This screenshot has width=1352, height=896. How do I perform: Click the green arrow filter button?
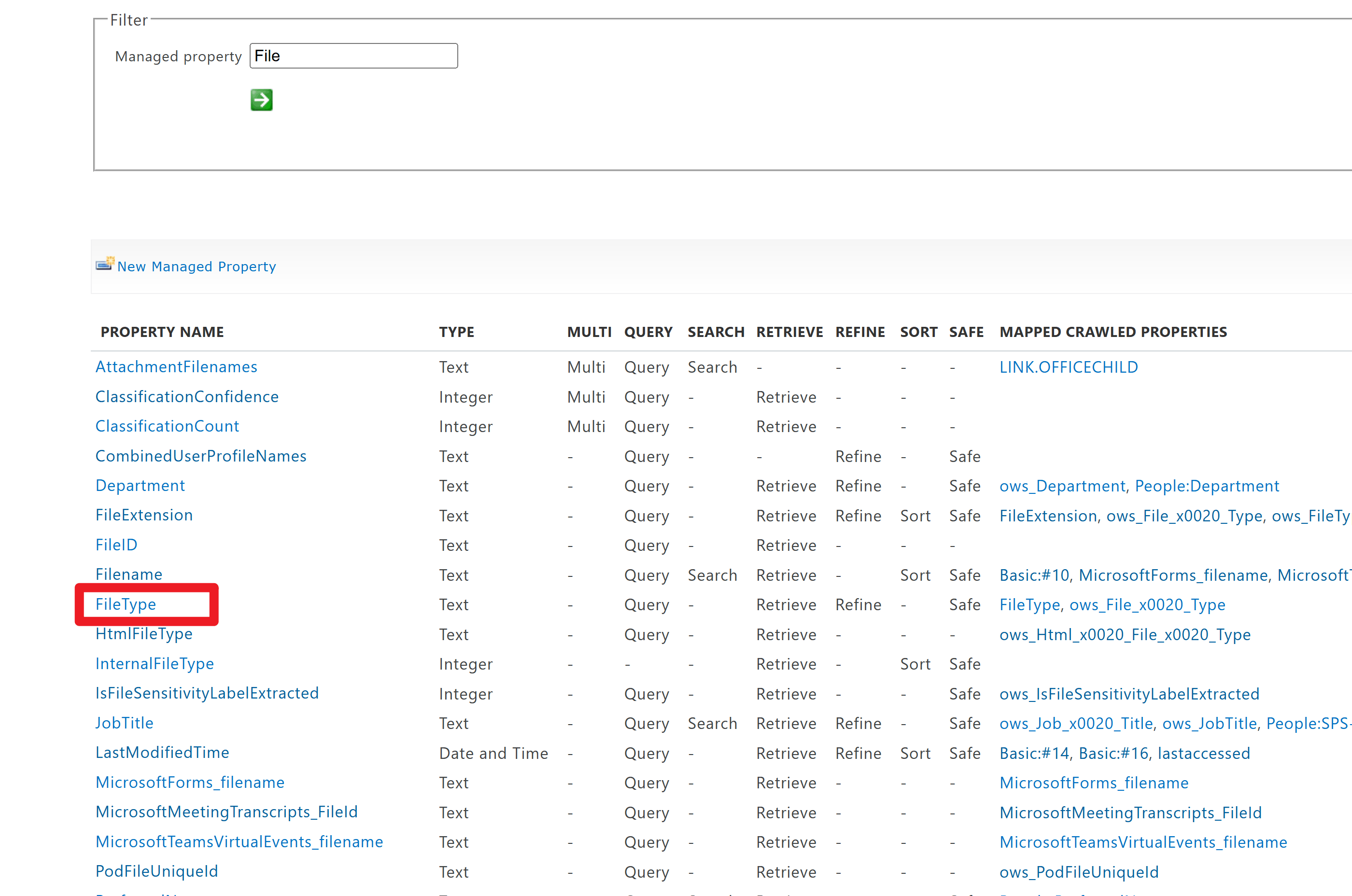261,100
